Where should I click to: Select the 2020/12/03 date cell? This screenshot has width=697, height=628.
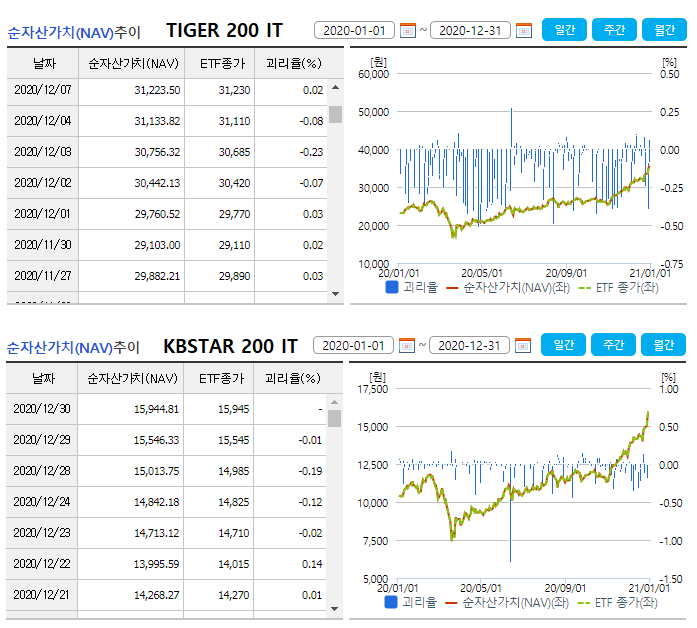(x=43, y=152)
